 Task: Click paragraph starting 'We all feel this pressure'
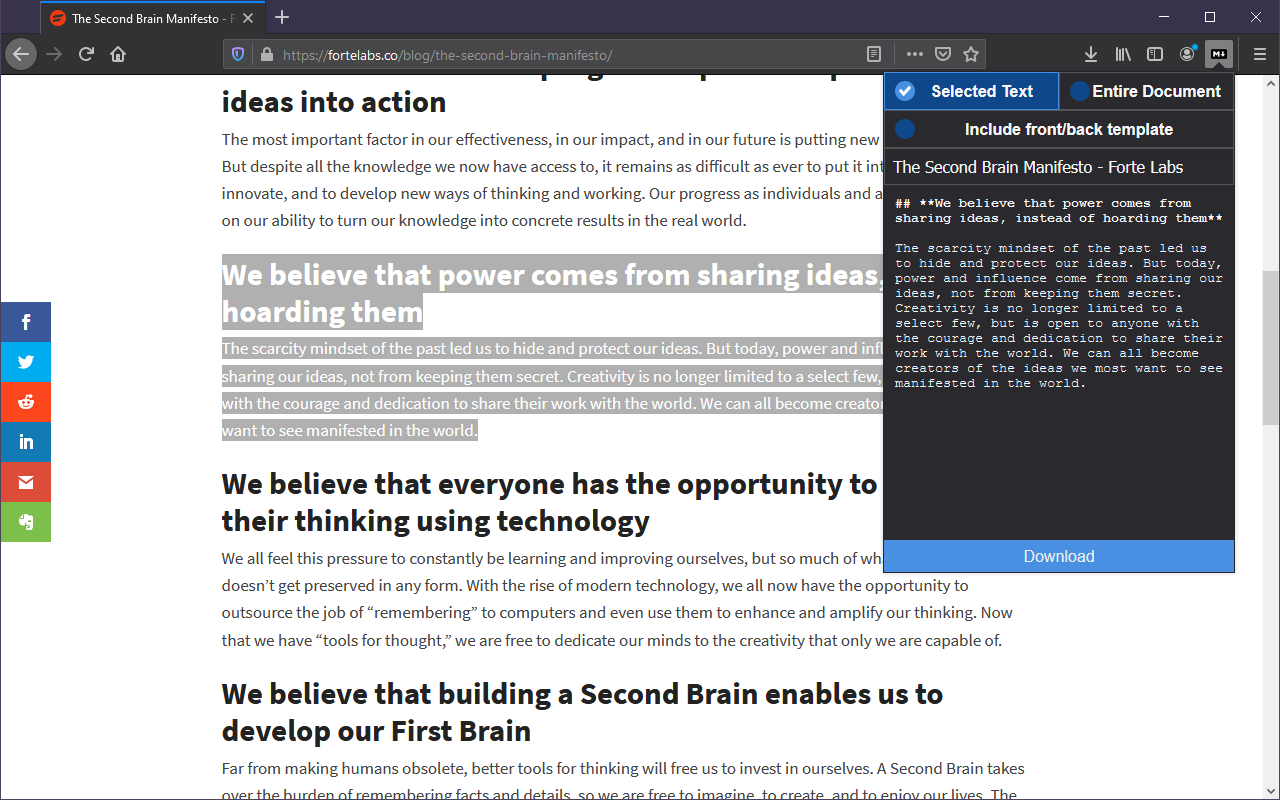click(x=617, y=599)
